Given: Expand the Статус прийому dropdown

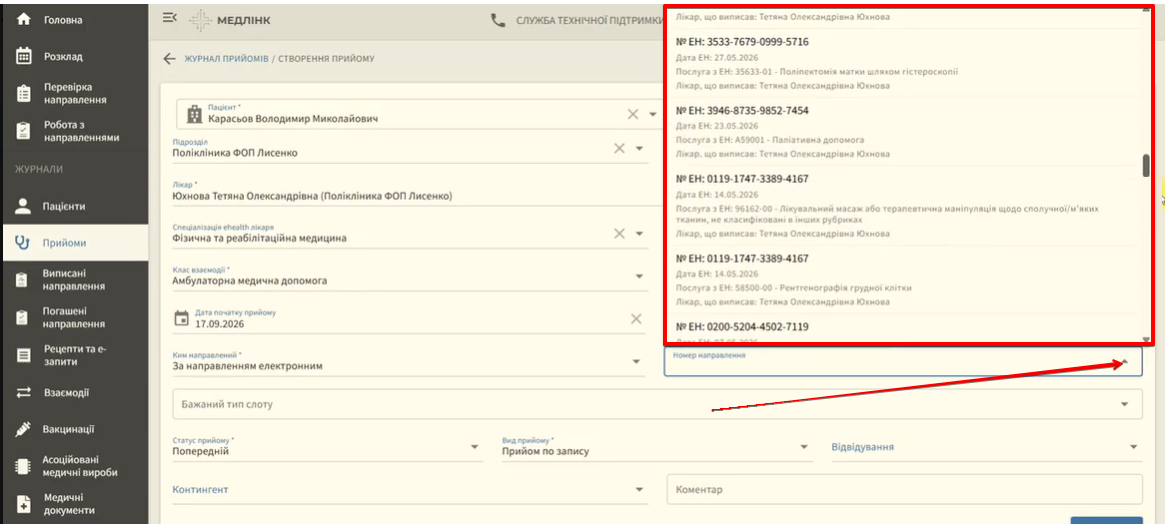Looking at the screenshot, I should (x=475, y=447).
